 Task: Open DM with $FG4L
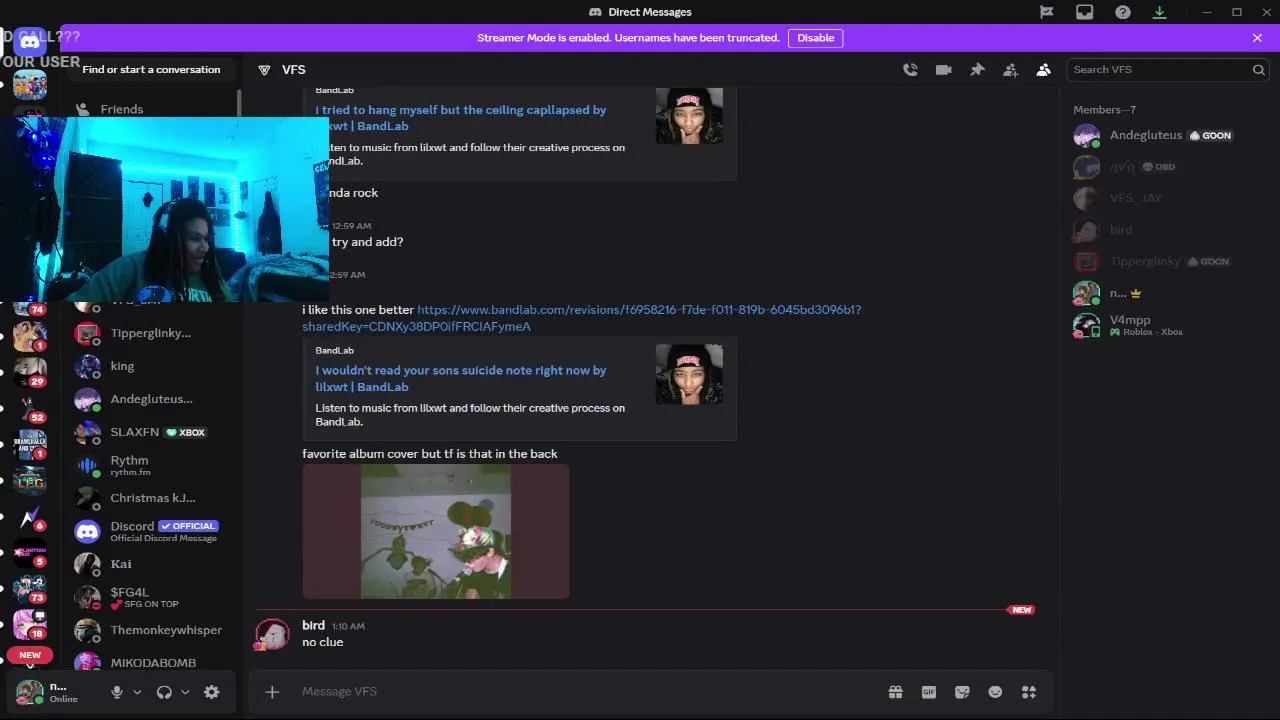[152, 597]
